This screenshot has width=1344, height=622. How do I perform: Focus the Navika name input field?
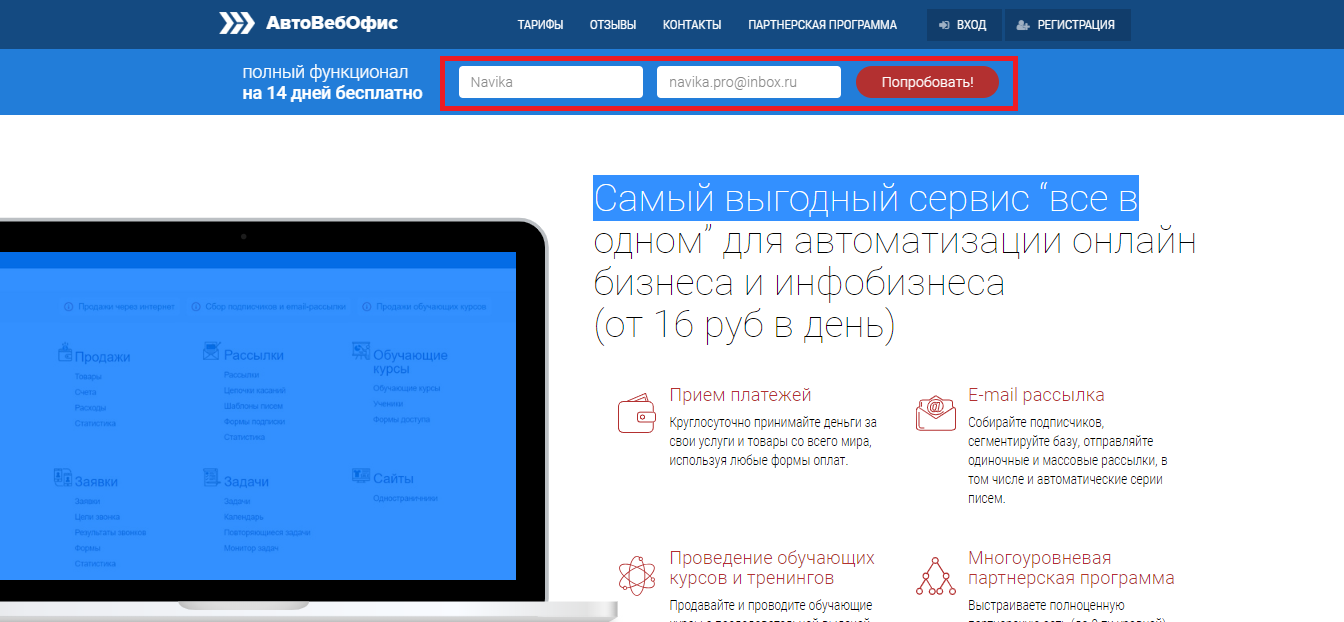[550, 82]
